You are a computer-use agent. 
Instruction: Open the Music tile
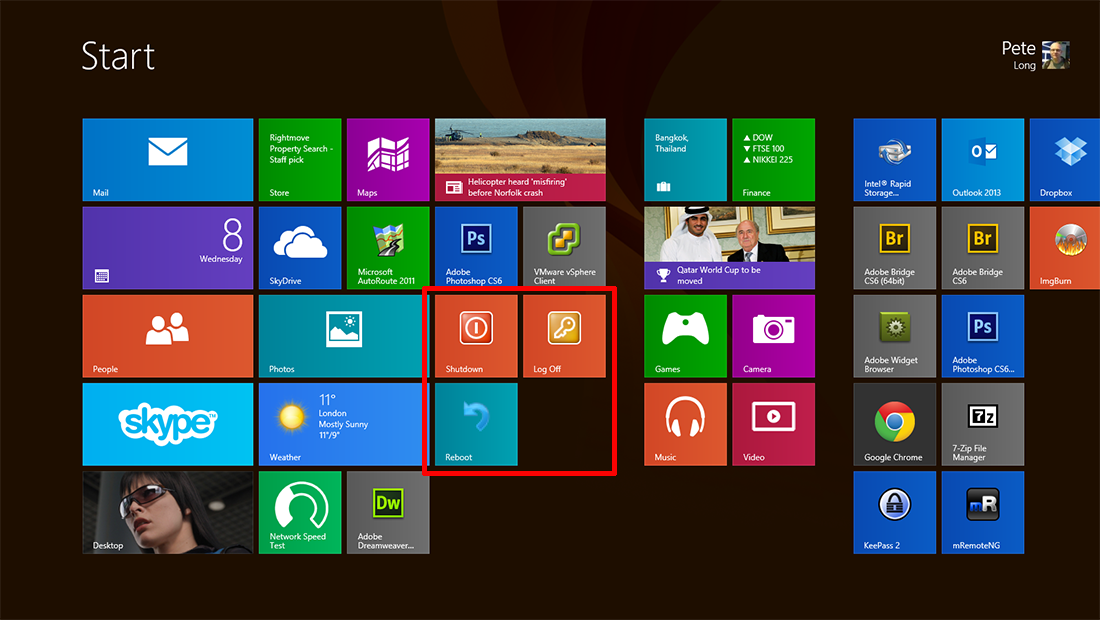click(685, 424)
